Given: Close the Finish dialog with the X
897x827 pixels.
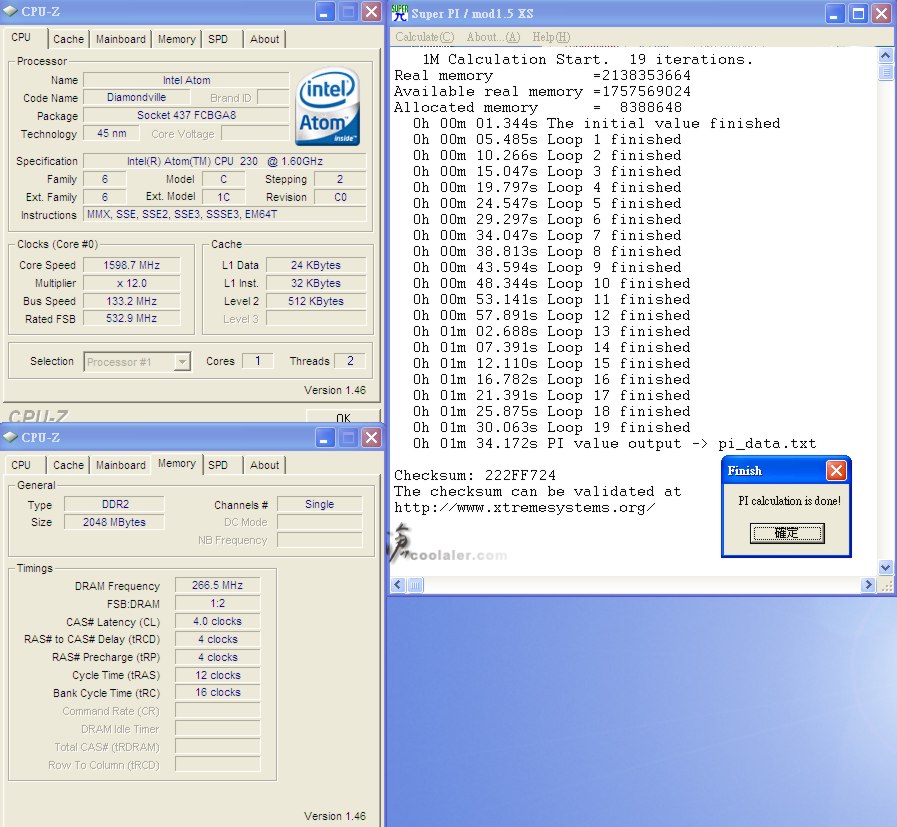Looking at the screenshot, I should pyautogui.click(x=836, y=471).
